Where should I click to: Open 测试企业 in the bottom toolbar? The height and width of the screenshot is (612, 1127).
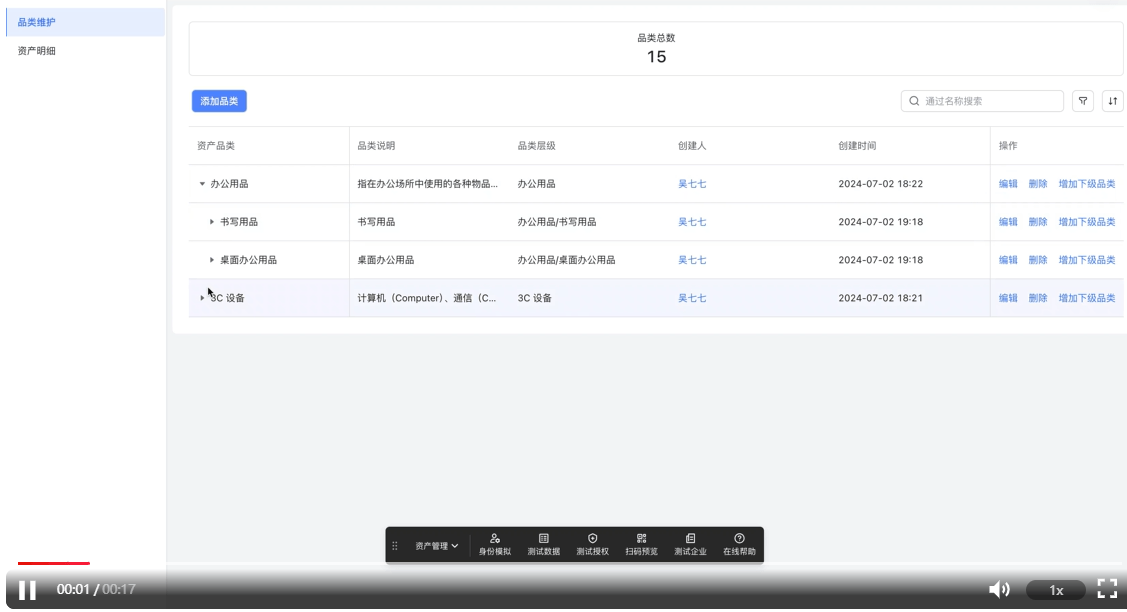[690, 544]
